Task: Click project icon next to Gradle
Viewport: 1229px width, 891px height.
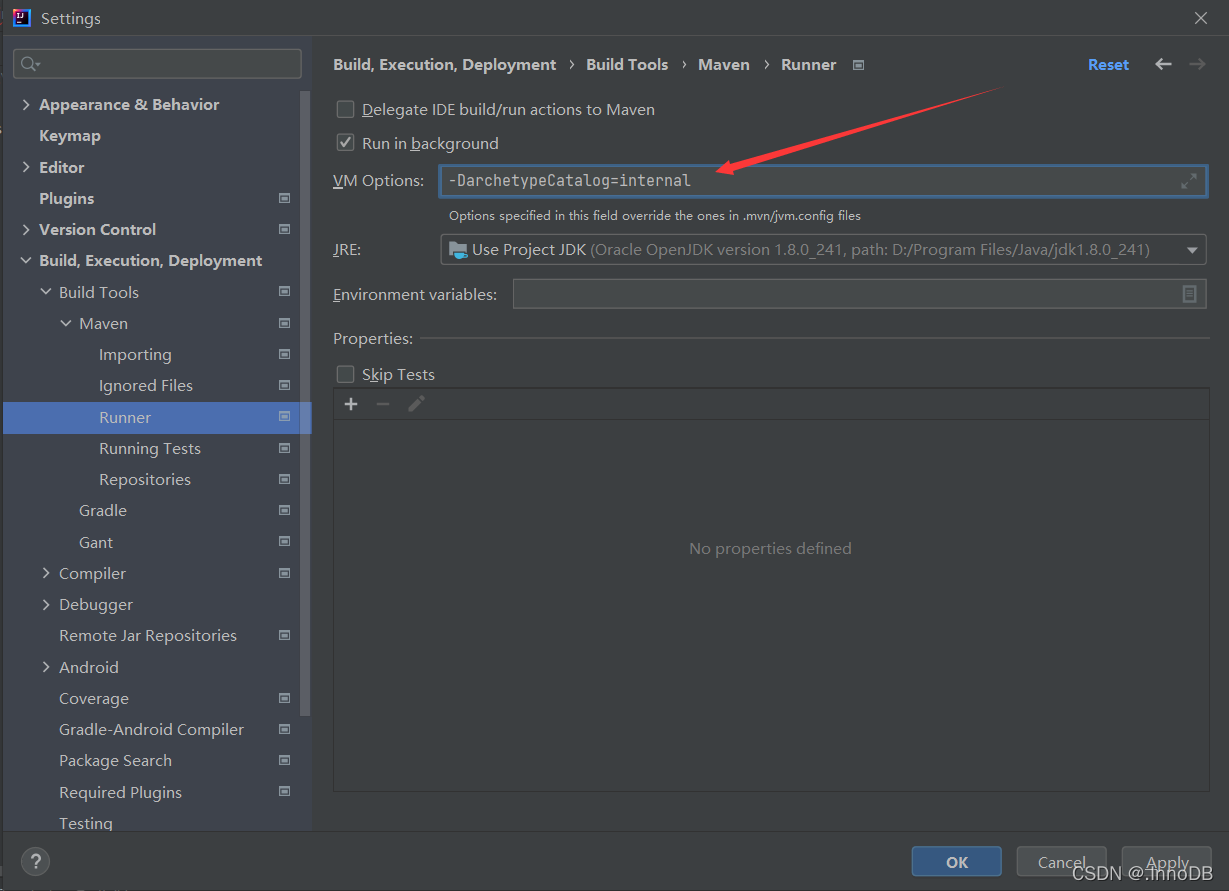Action: 284,510
